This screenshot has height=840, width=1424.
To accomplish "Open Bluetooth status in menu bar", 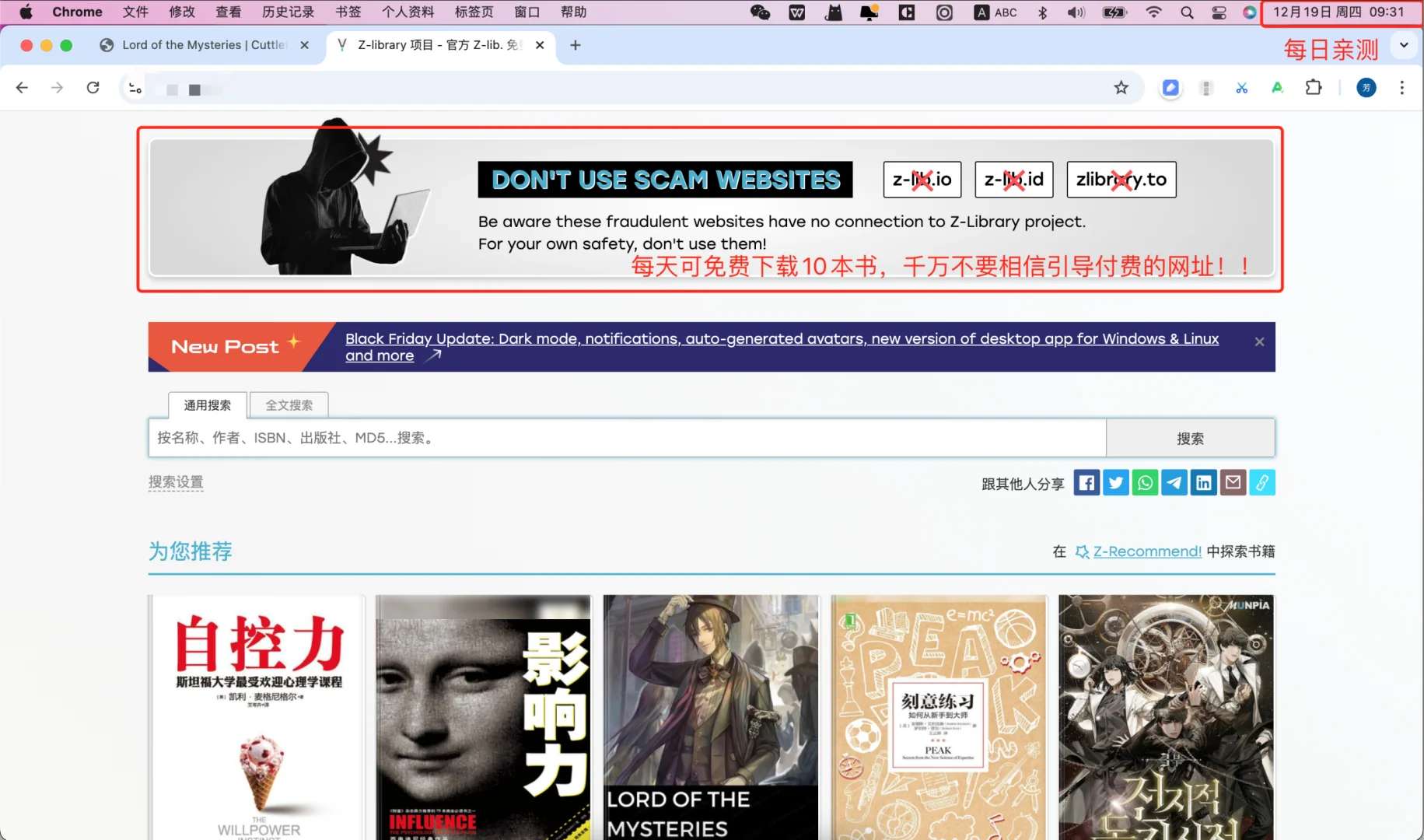I will [1043, 12].
